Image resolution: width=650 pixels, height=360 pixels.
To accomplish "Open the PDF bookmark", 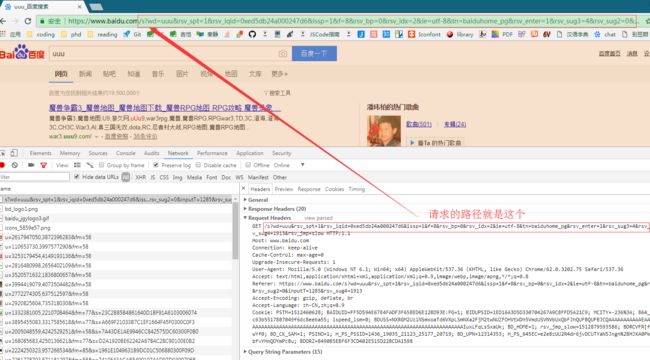I will coord(502,34).
